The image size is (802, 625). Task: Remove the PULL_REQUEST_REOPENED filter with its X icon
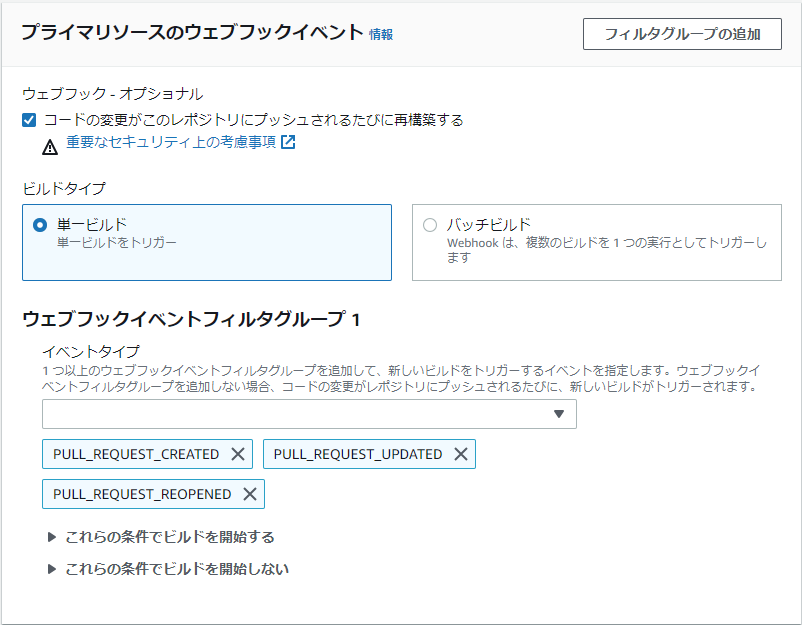(x=248, y=494)
